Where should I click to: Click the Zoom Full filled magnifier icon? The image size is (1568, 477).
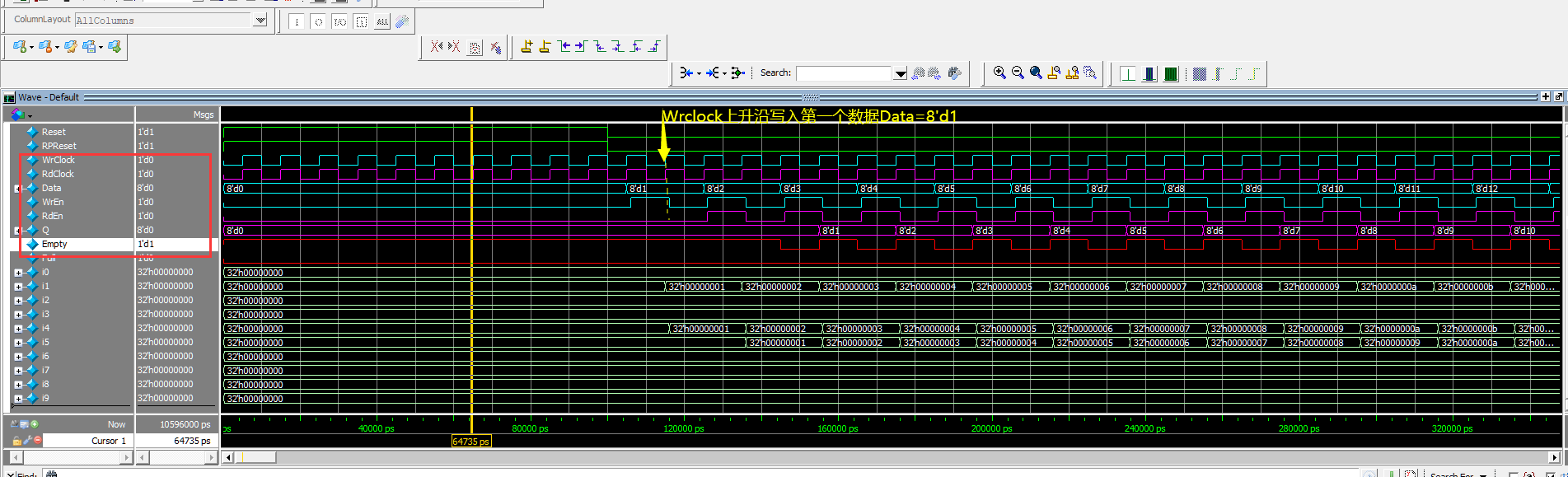(1036, 72)
